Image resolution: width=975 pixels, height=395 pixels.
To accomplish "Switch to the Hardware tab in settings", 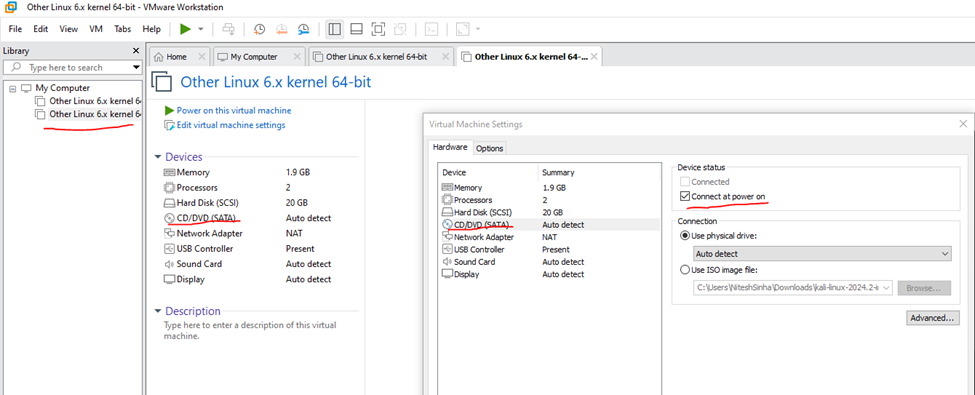I will click(450, 147).
